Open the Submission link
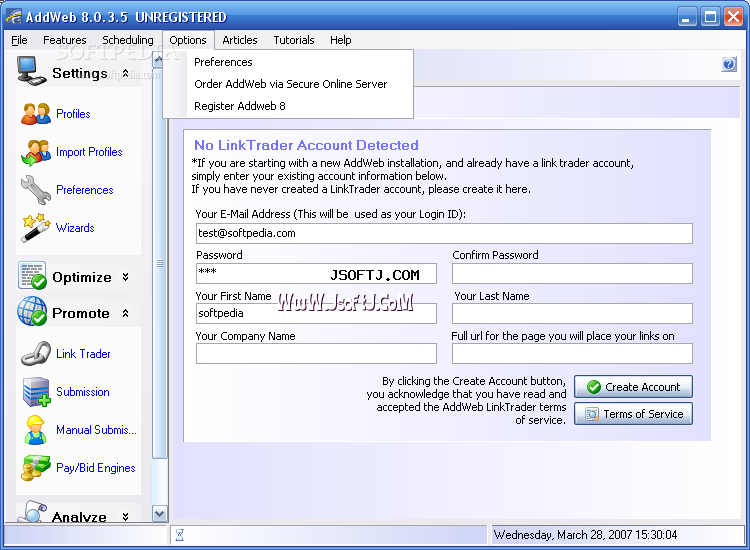 (x=83, y=392)
